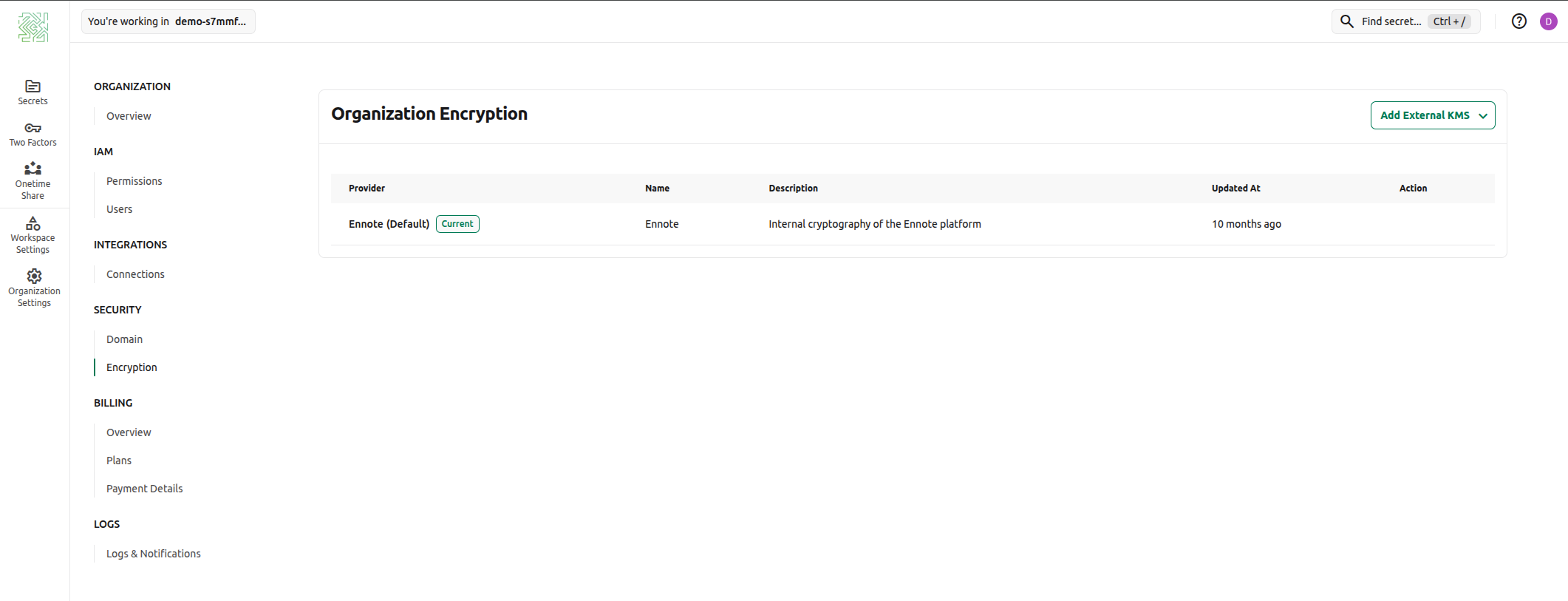
Task: Click the search magnifier icon
Action: [1347, 21]
